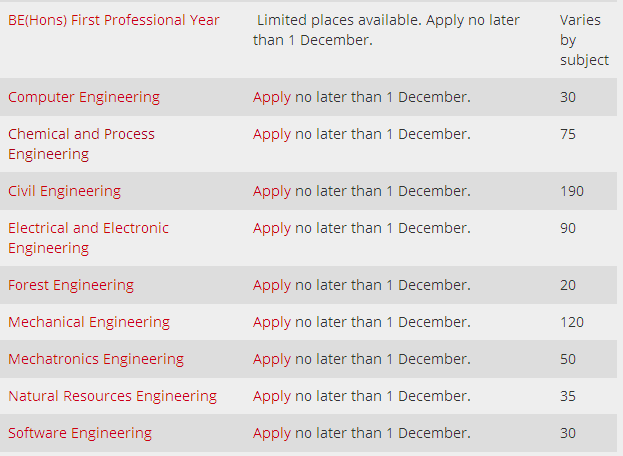Go to Natural Resources Engineering

[112, 396]
